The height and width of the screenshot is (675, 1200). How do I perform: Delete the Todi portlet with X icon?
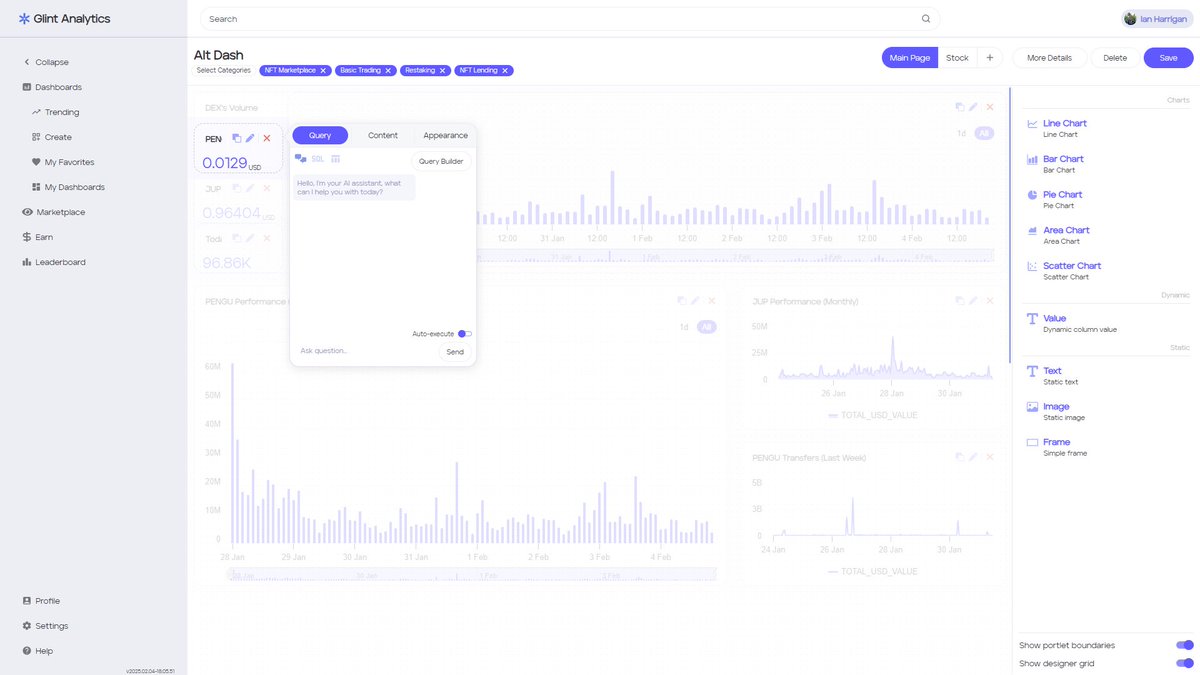267,238
